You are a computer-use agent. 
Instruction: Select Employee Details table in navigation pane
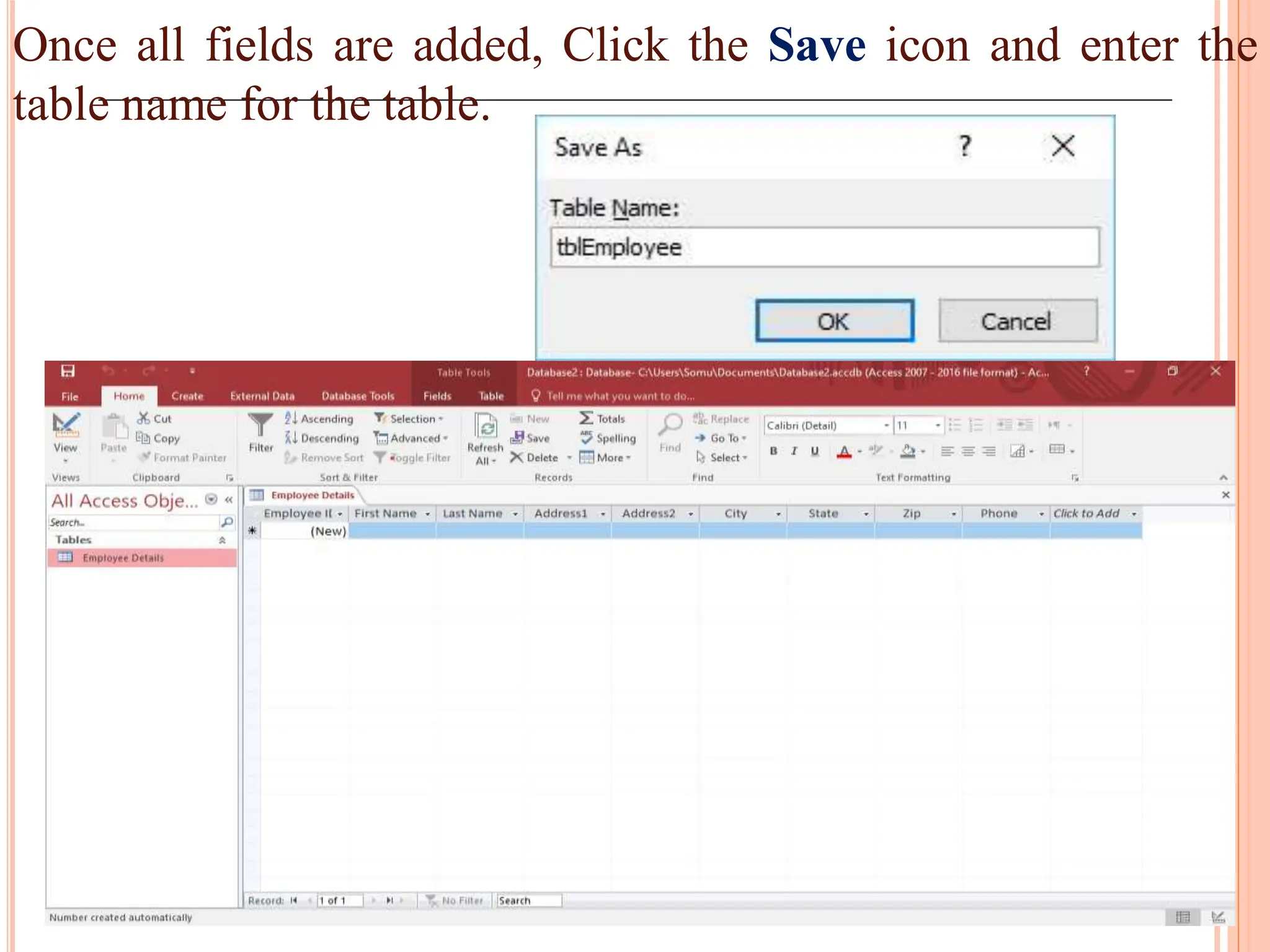142,558
